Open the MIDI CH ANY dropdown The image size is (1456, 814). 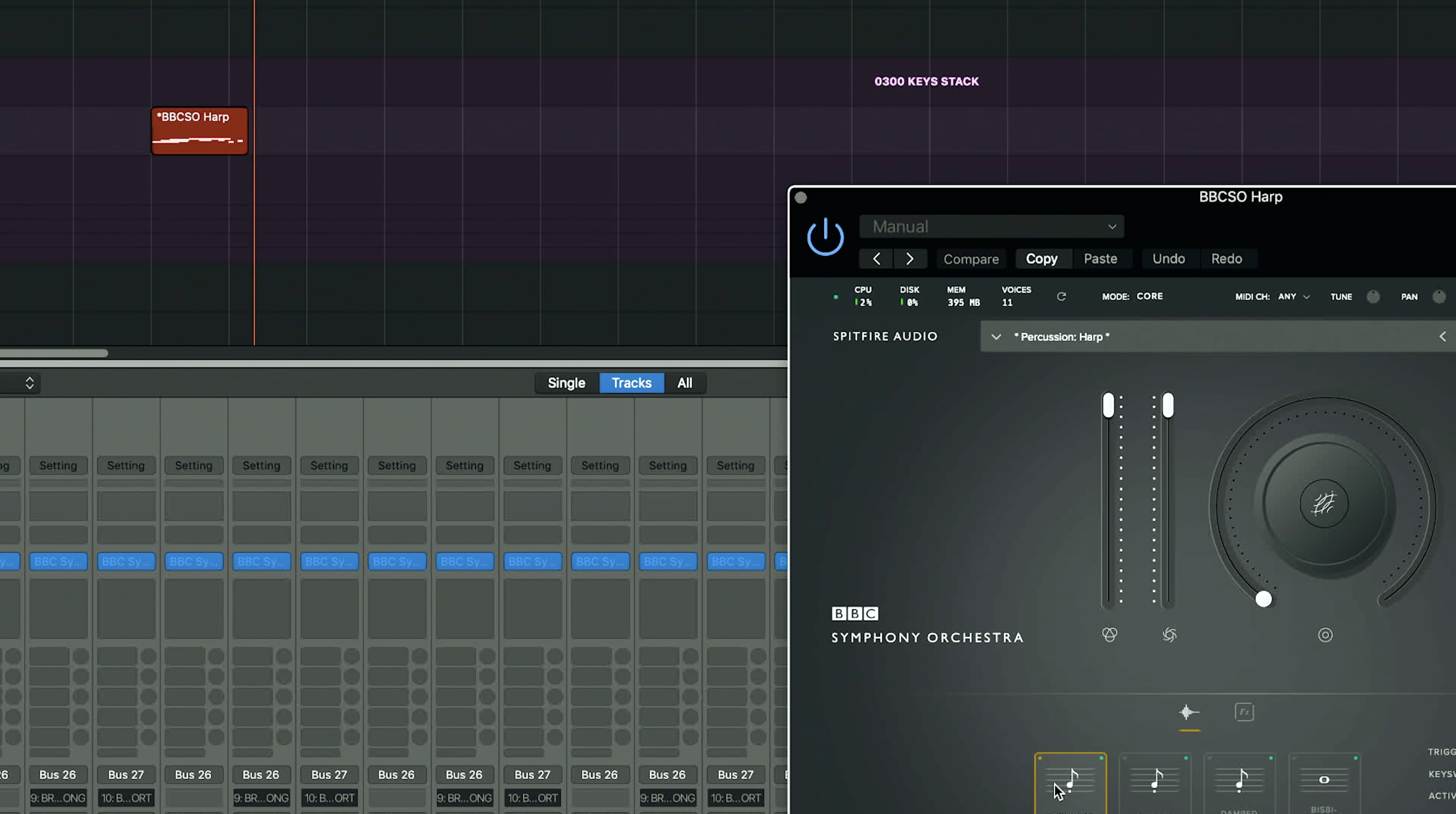[1294, 297]
